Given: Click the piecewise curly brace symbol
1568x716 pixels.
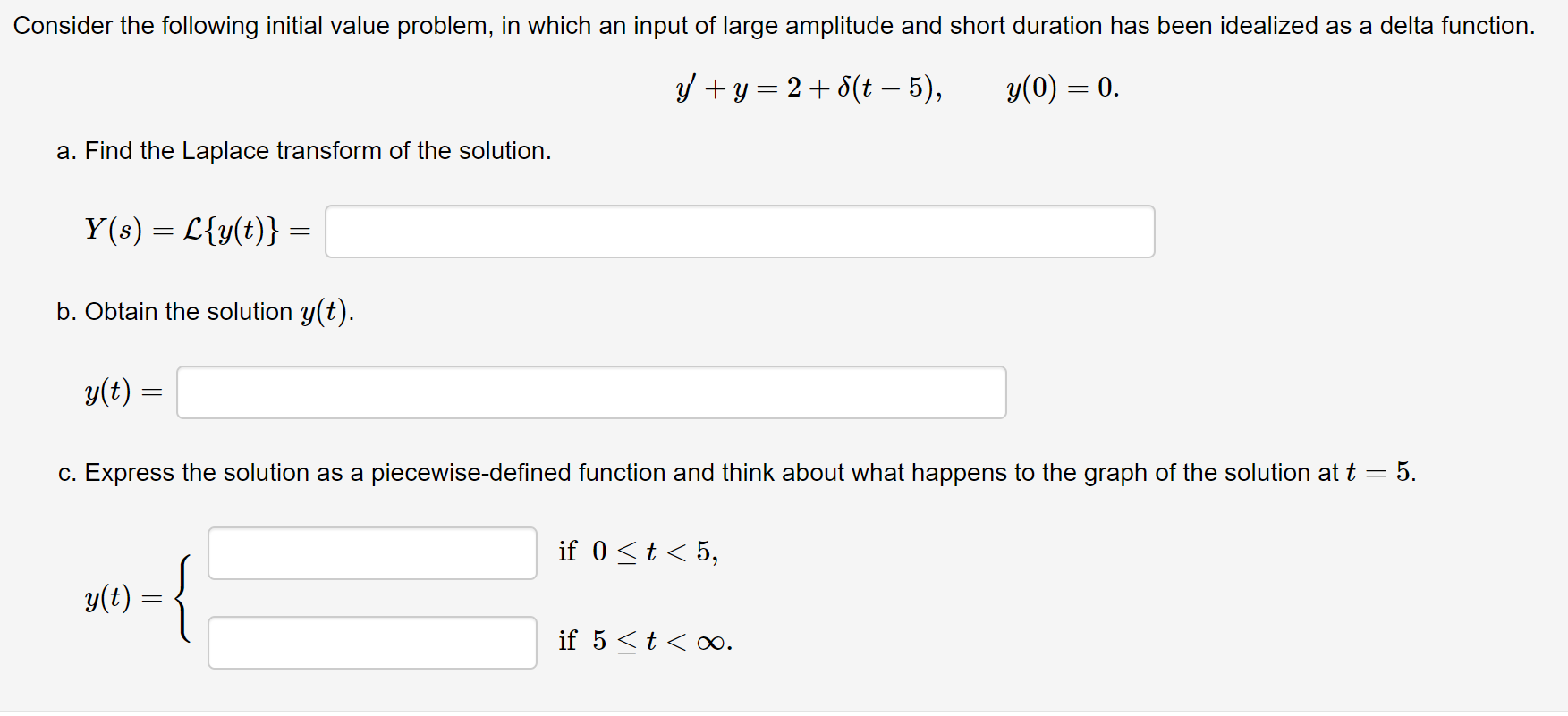Looking at the screenshot, I should point(184,597).
